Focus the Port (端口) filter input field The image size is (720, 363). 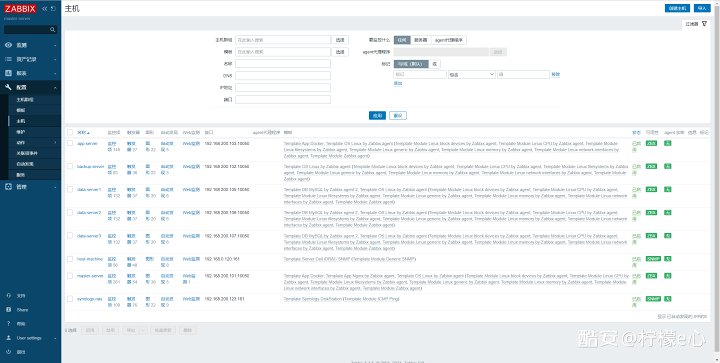coord(283,99)
